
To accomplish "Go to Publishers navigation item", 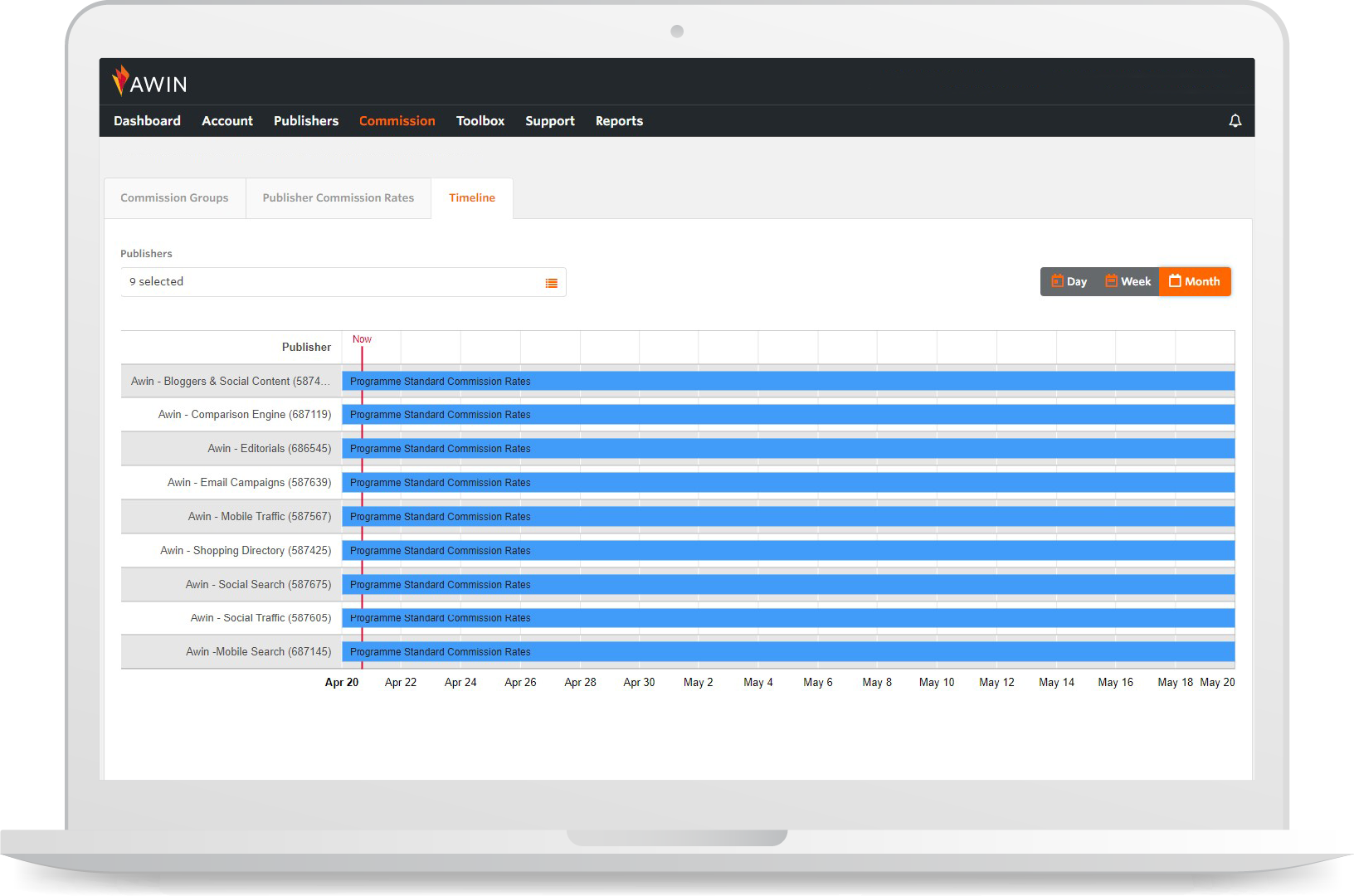I will coord(306,121).
